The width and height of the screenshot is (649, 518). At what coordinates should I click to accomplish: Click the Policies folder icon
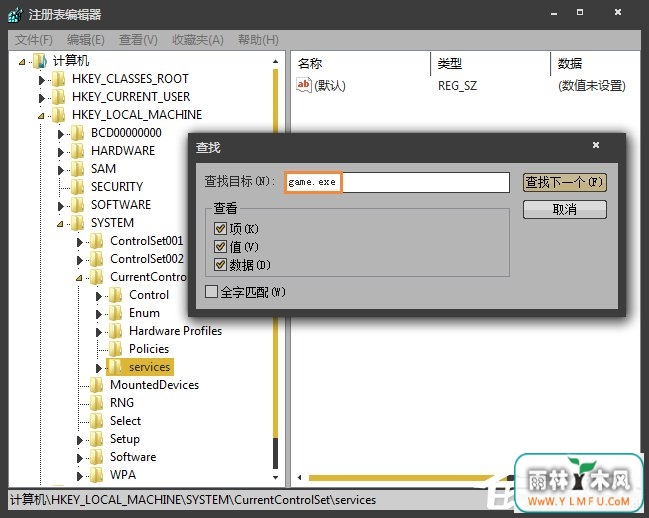pyautogui.click(x=115, y=349)
